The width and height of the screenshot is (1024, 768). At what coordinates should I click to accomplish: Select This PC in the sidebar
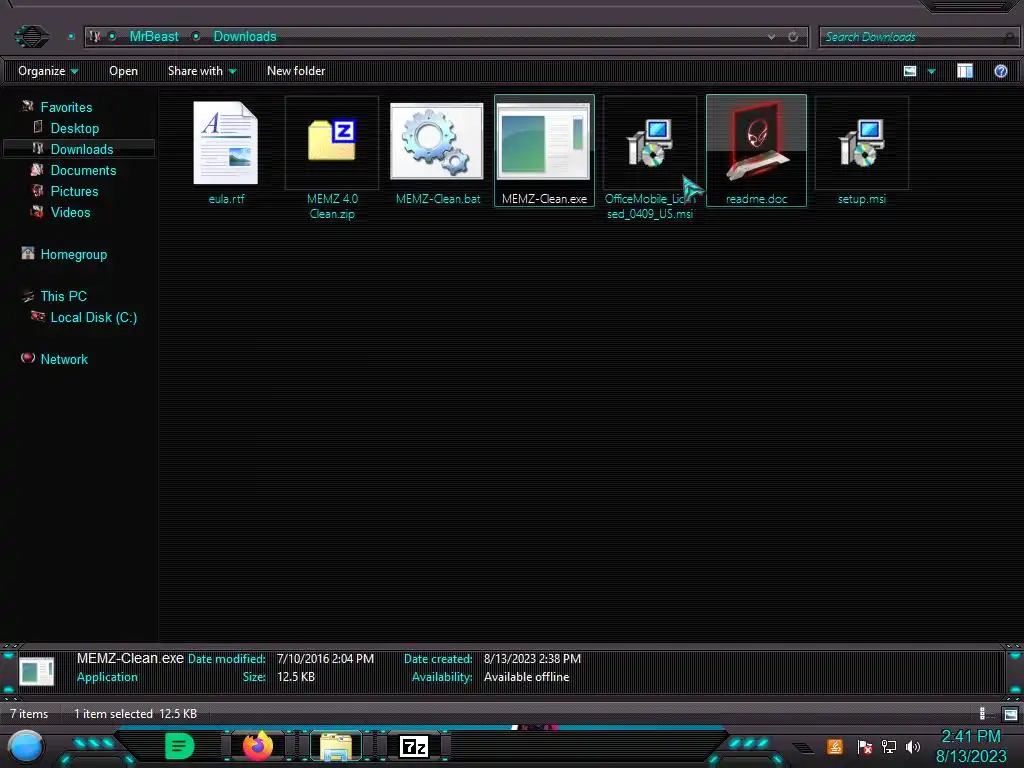(63, 296)
